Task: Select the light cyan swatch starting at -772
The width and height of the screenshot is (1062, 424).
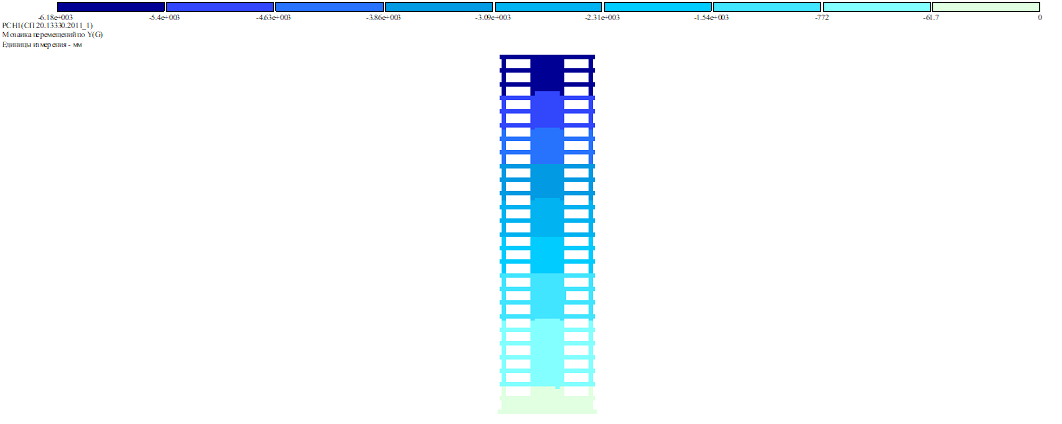Action: (876, 7)
